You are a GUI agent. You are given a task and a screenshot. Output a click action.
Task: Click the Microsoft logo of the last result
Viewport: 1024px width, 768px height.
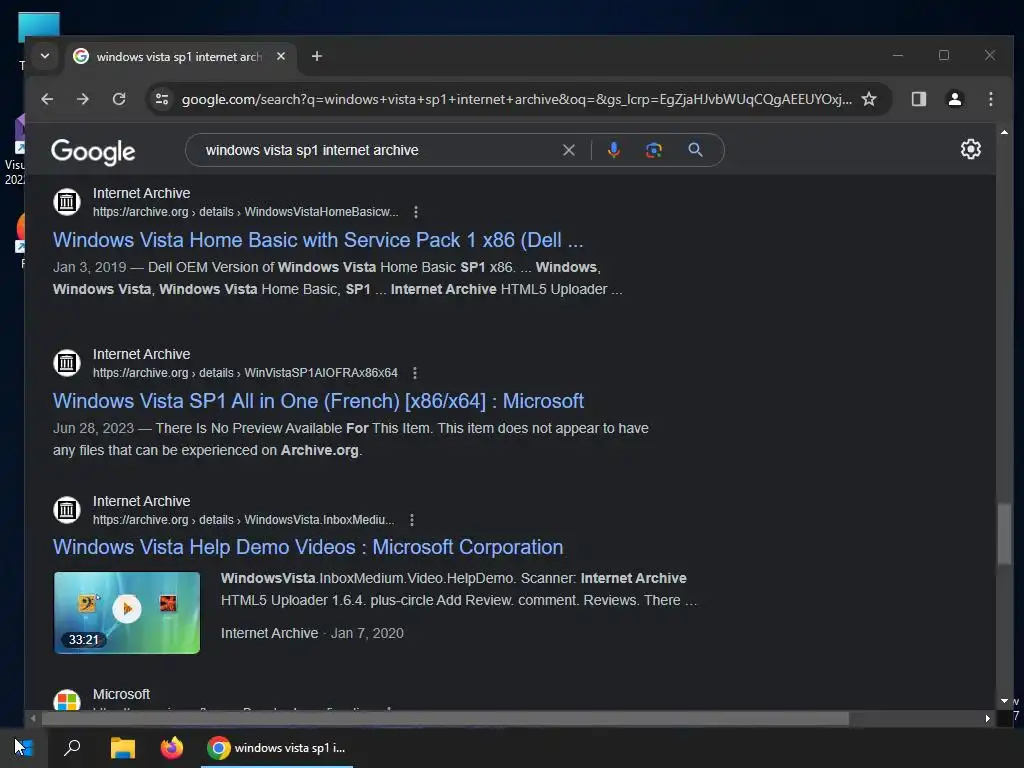(x=67, y=701)
